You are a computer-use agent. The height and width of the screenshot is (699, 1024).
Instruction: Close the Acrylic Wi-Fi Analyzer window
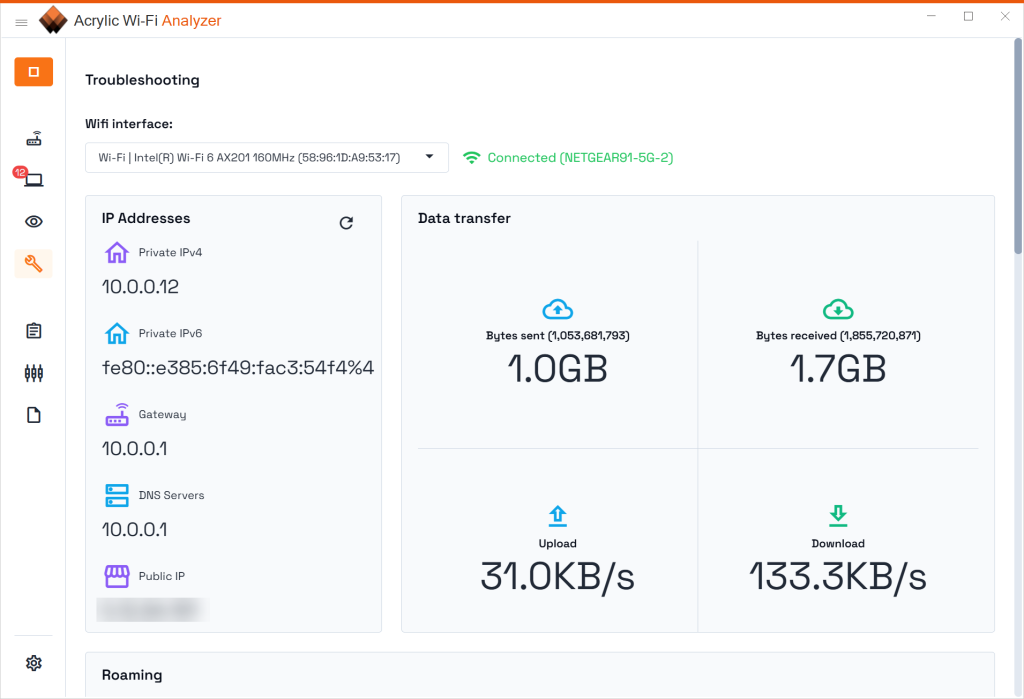coord(1005,16)
